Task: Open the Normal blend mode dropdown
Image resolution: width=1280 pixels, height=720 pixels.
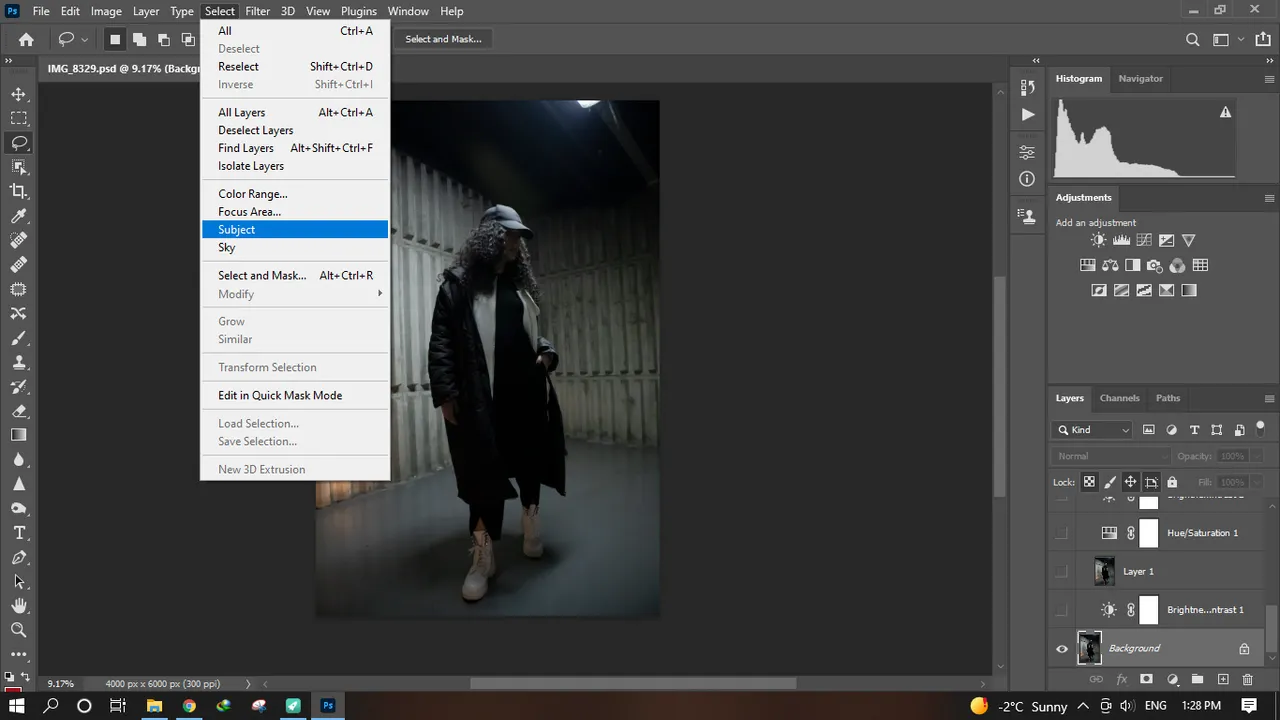Action: (x=1111, y=456)
